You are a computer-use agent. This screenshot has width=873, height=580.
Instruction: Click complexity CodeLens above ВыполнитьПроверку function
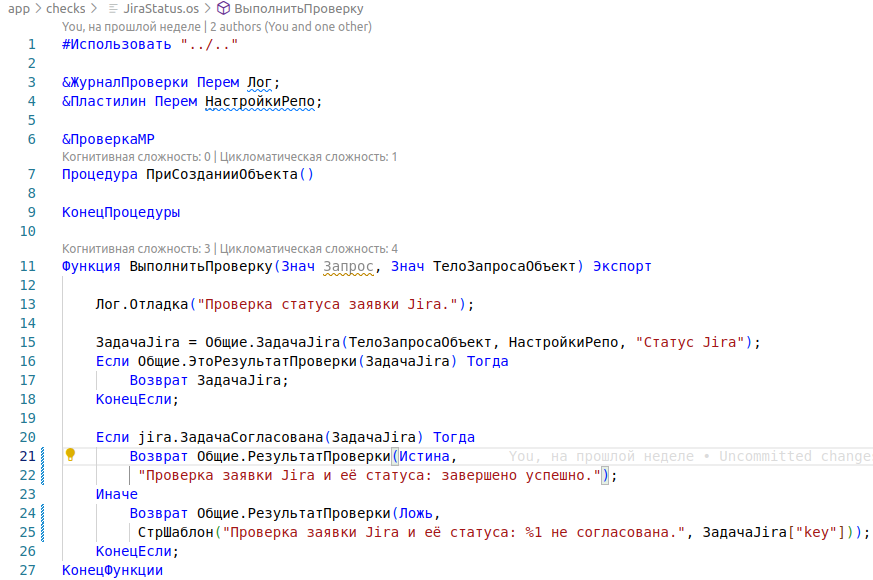230,249
